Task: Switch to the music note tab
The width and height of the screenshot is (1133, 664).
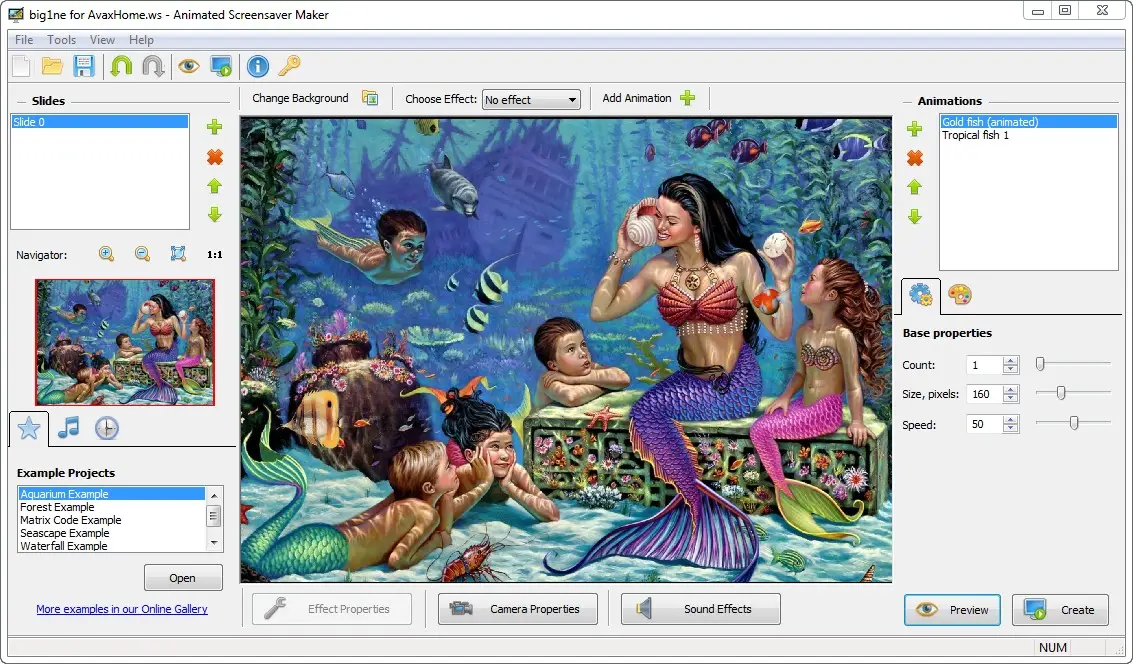Action: click(x=69, y=428)
